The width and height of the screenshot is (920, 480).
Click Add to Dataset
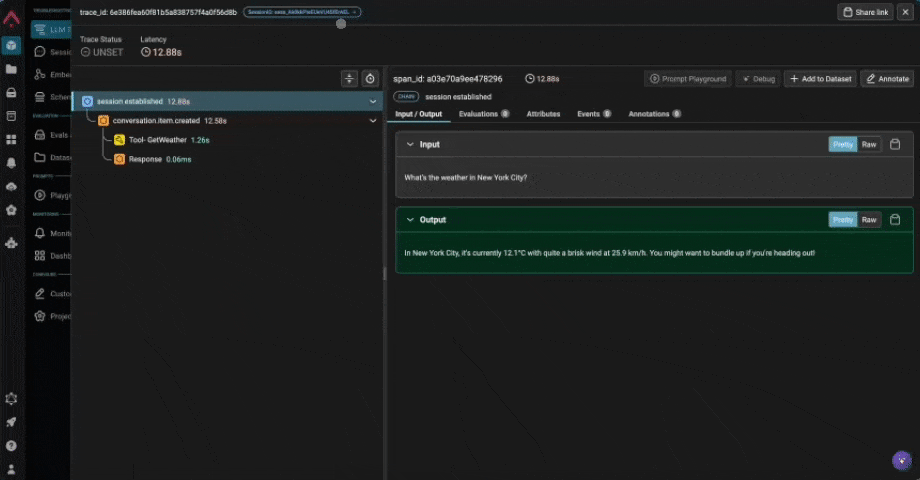pyautogui.click(x=820, y=79)
